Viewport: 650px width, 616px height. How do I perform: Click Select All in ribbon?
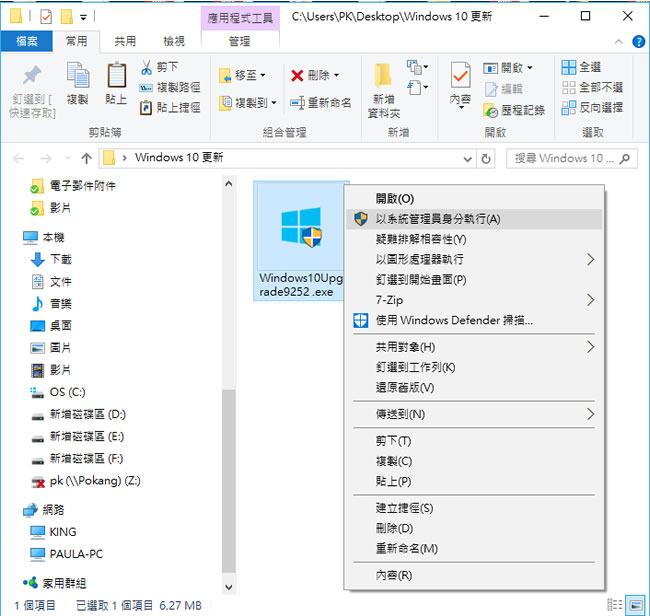(x=581, y=67)
